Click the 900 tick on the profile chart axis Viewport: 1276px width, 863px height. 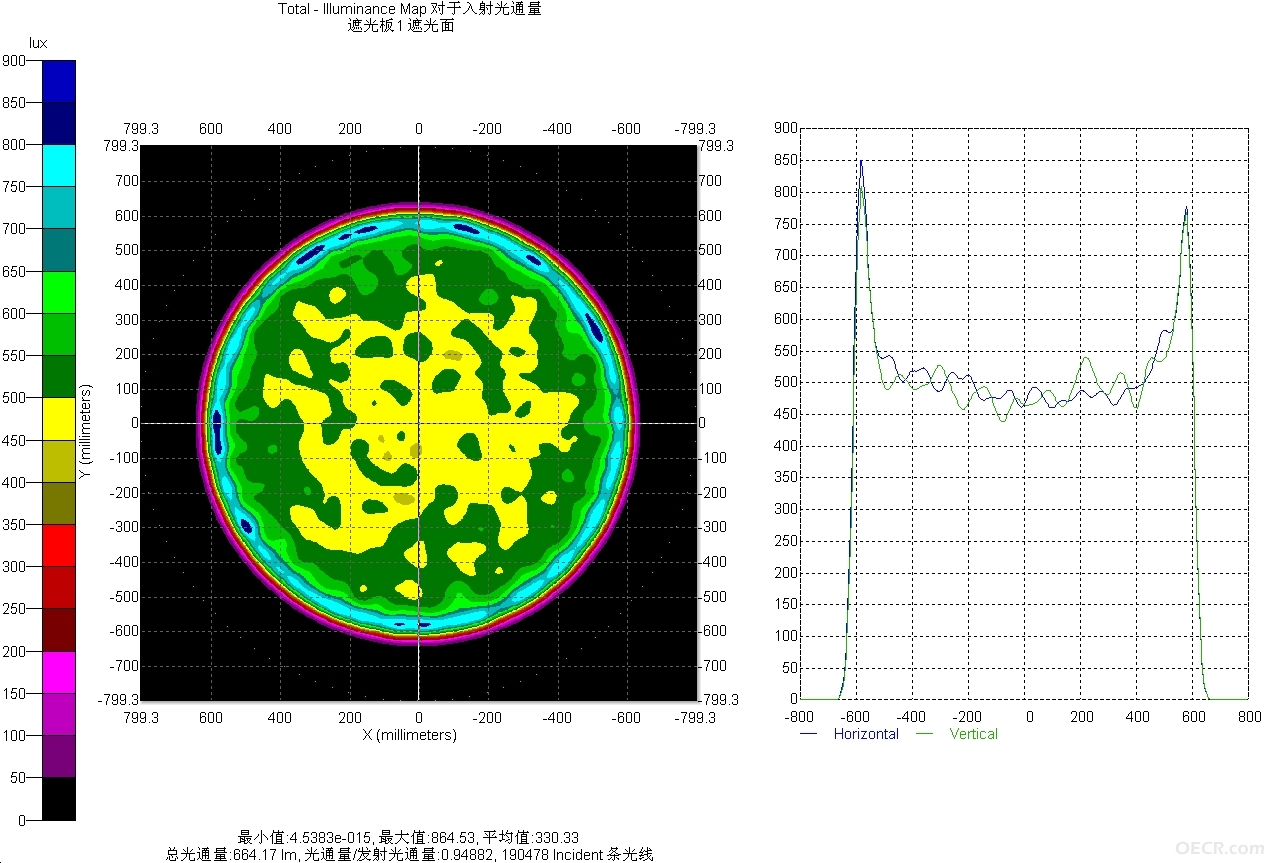(786, 129)
